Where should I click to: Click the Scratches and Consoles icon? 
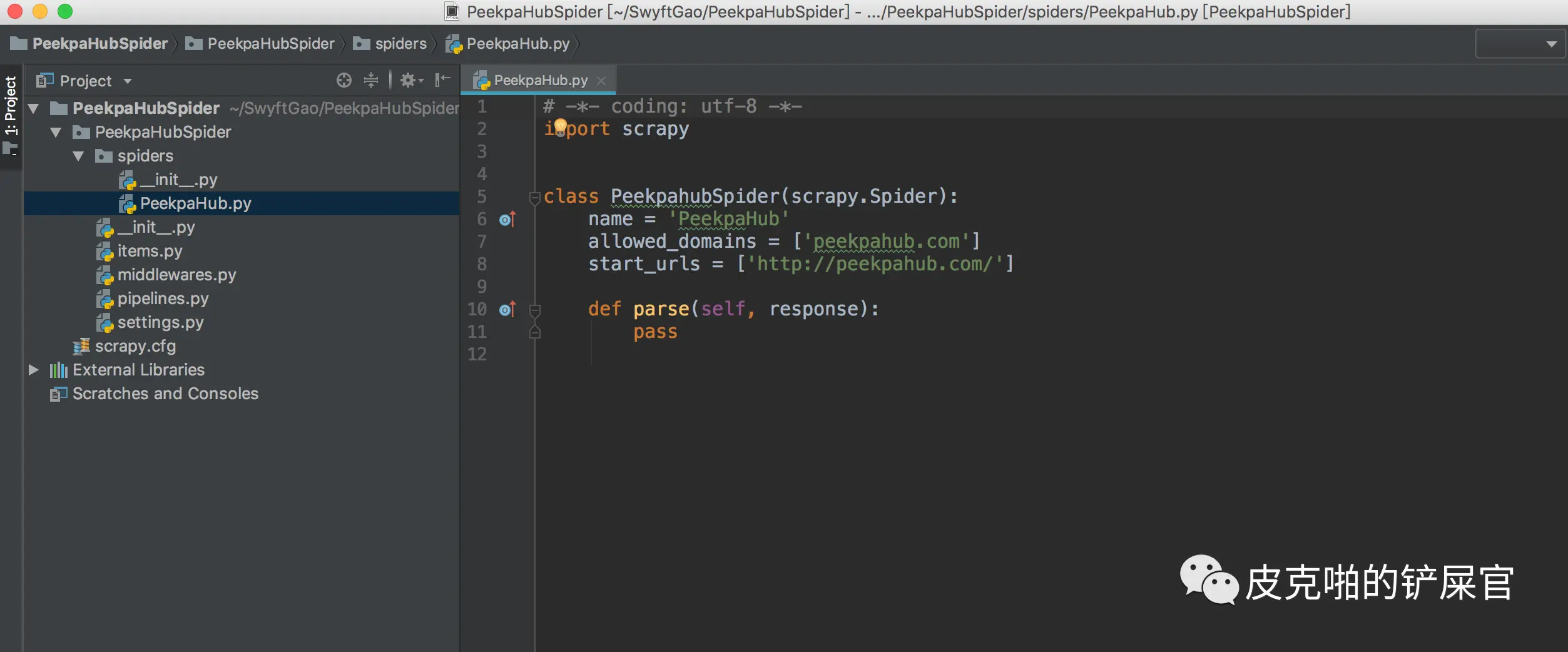click(58, 394)
